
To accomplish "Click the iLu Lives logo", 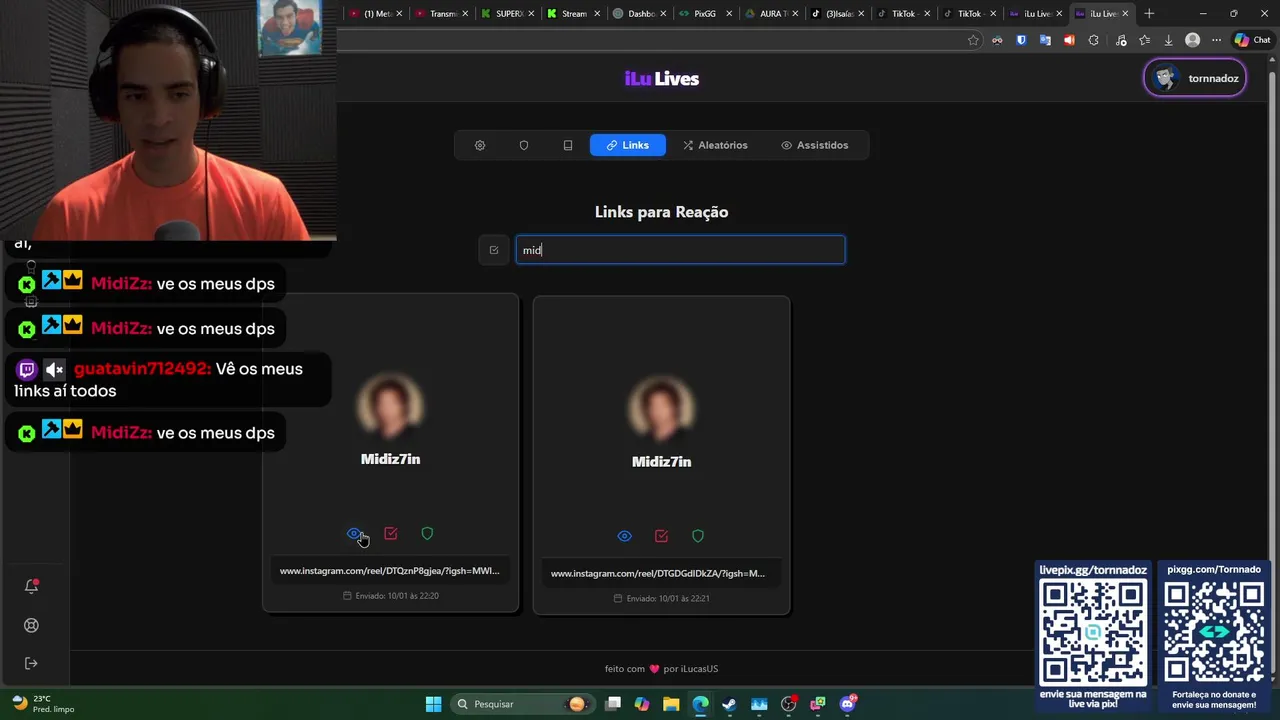I will pos(662,79).
